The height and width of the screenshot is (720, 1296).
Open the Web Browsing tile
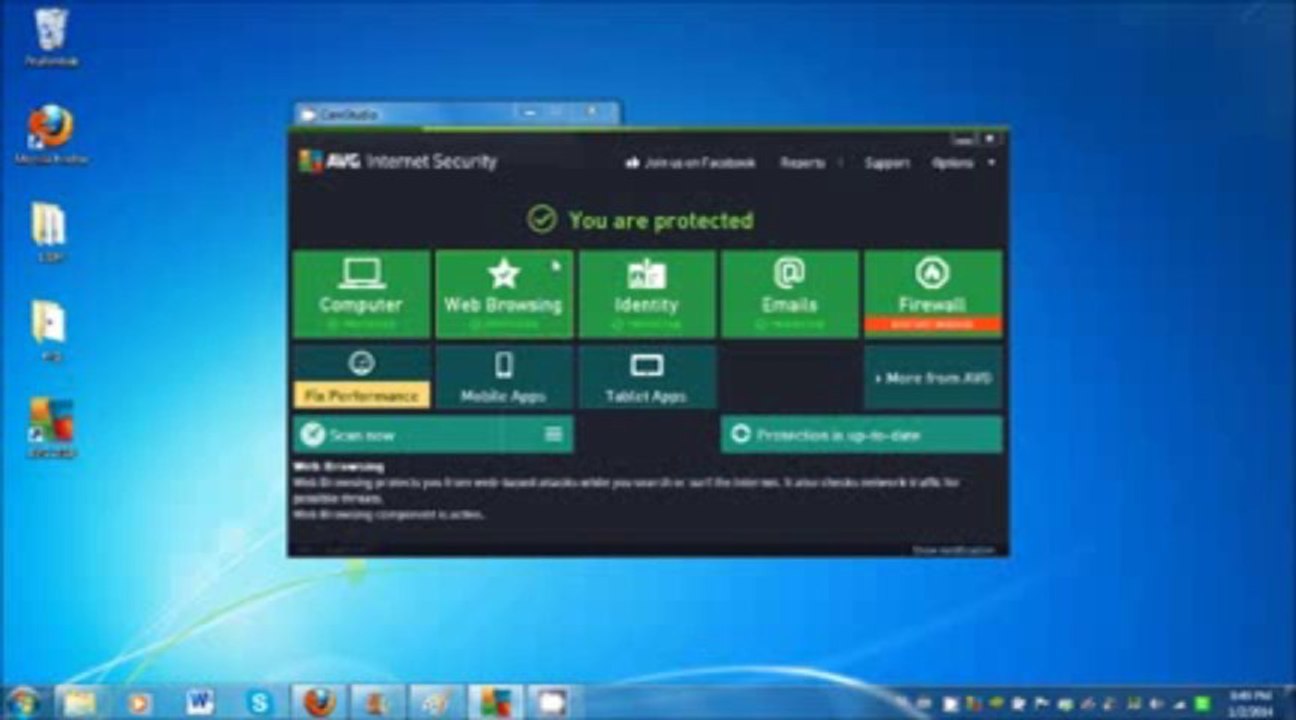pyautogui.click(x=504, y=294)
